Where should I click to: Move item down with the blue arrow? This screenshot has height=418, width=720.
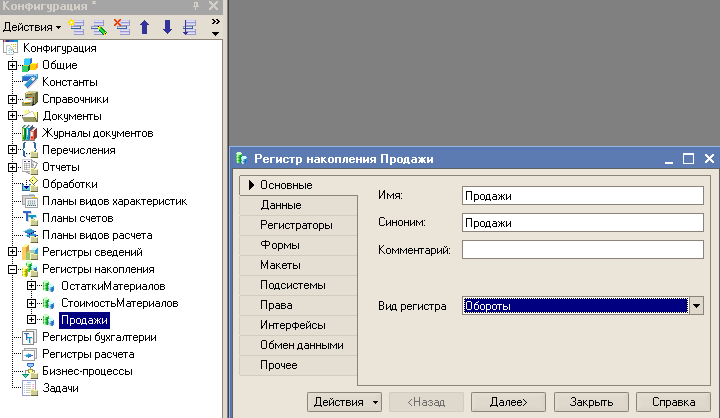click(167, 27)
